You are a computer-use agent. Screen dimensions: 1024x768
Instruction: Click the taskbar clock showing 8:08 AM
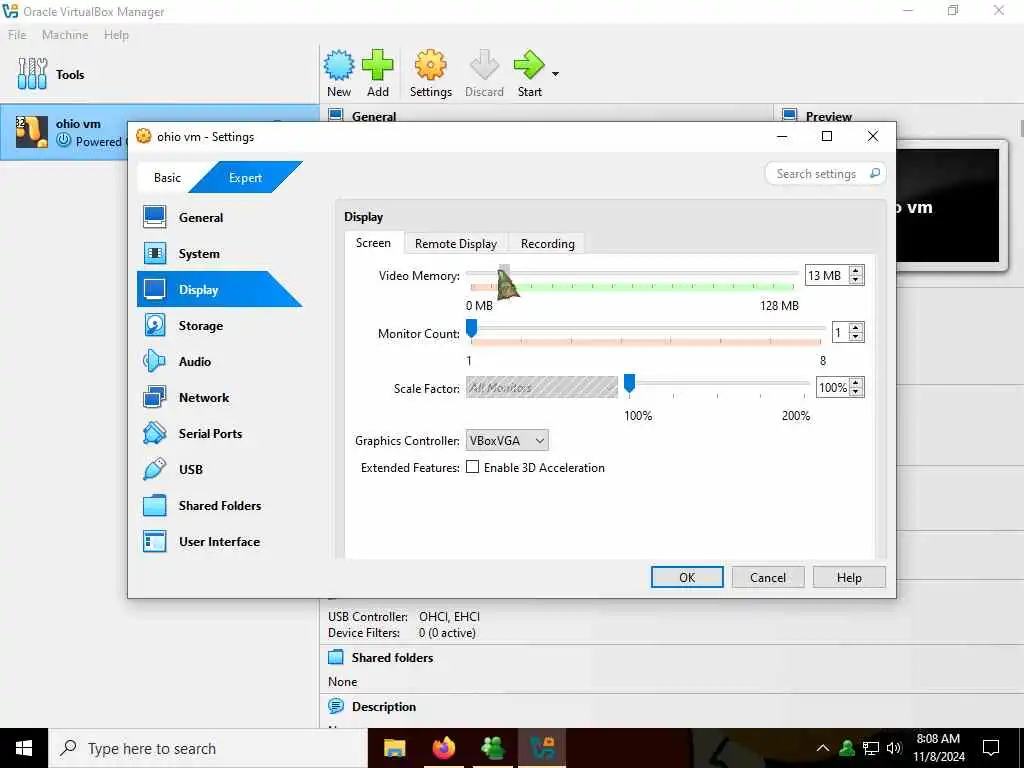tap(938, 748)
